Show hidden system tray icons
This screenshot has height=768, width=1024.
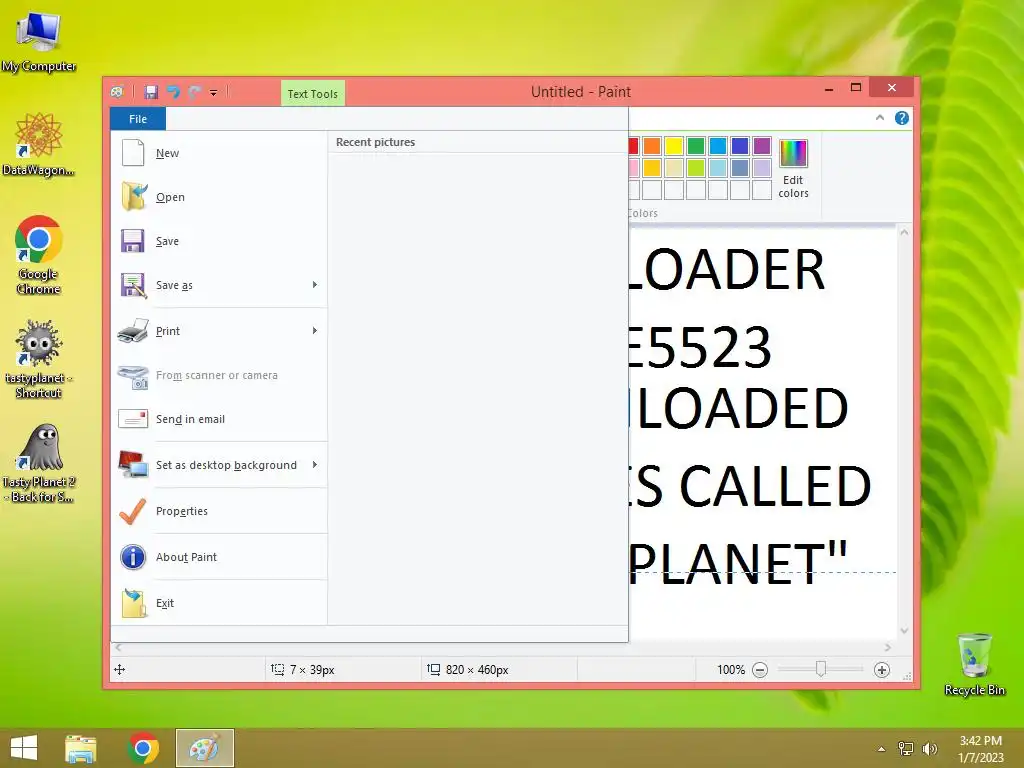click(882, 749)
